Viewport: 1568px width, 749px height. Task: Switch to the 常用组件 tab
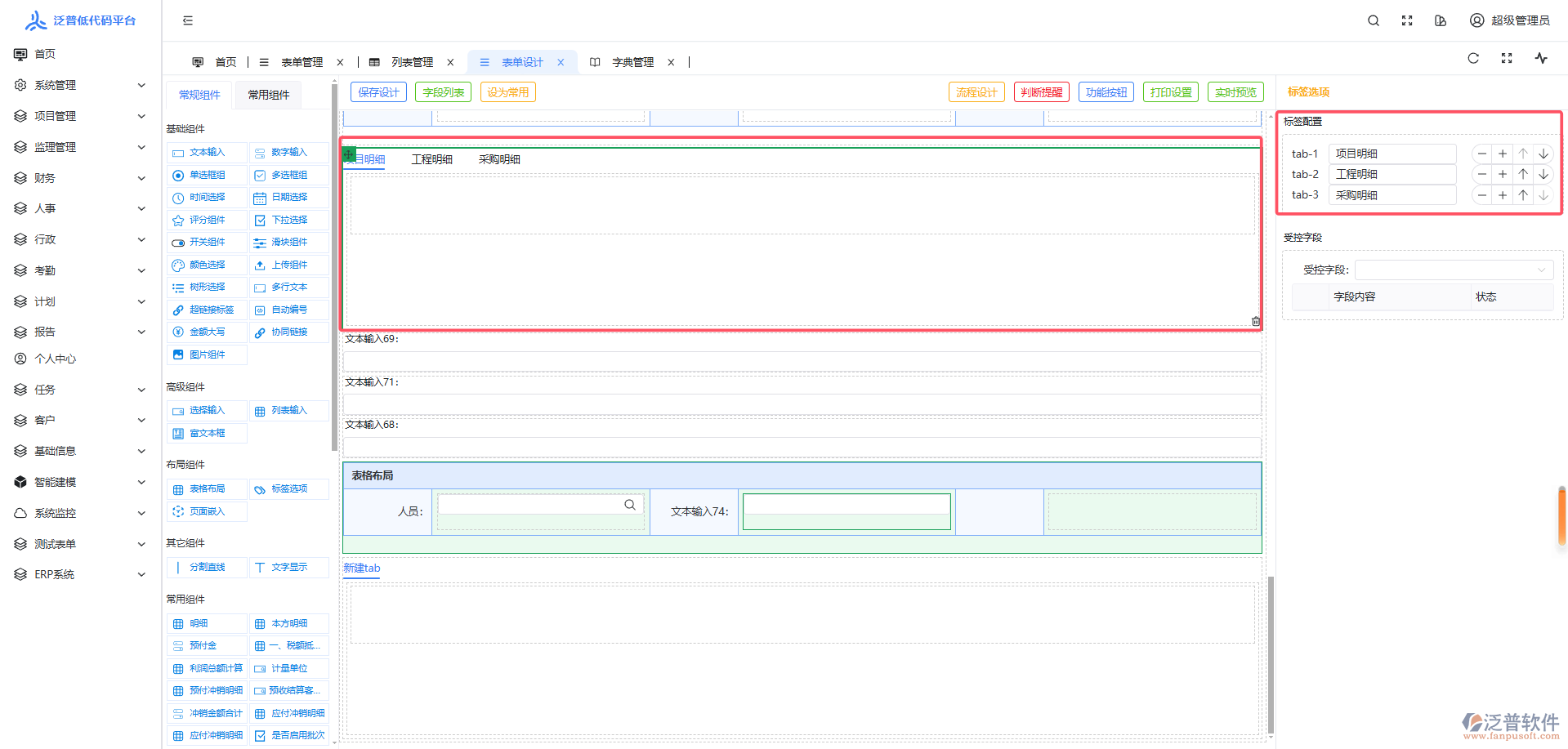268,95
